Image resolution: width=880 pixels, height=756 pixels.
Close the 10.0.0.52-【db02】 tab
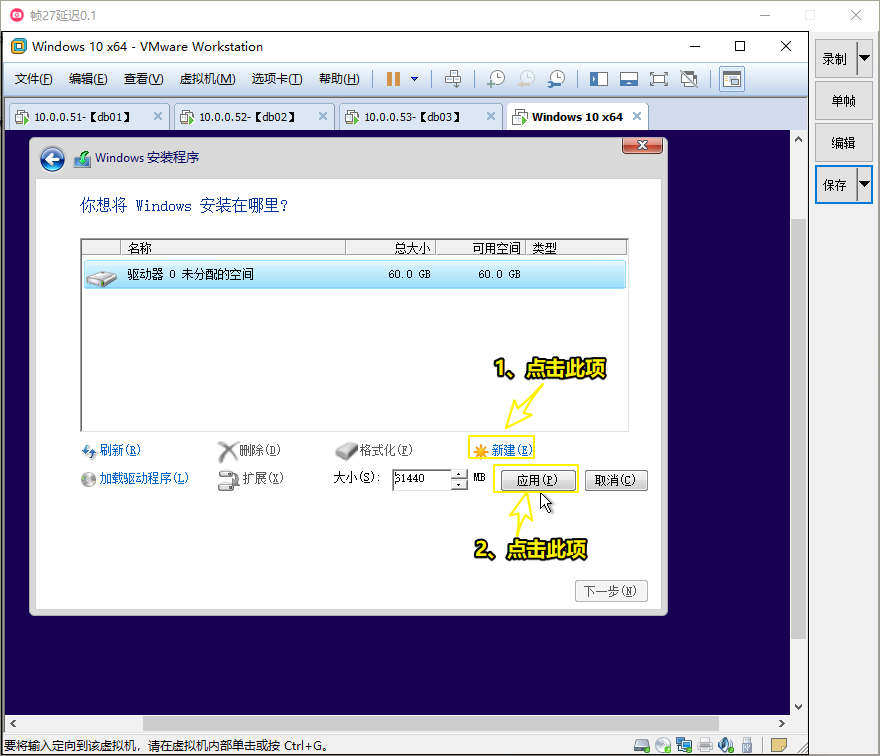click(x=323, y=116)
